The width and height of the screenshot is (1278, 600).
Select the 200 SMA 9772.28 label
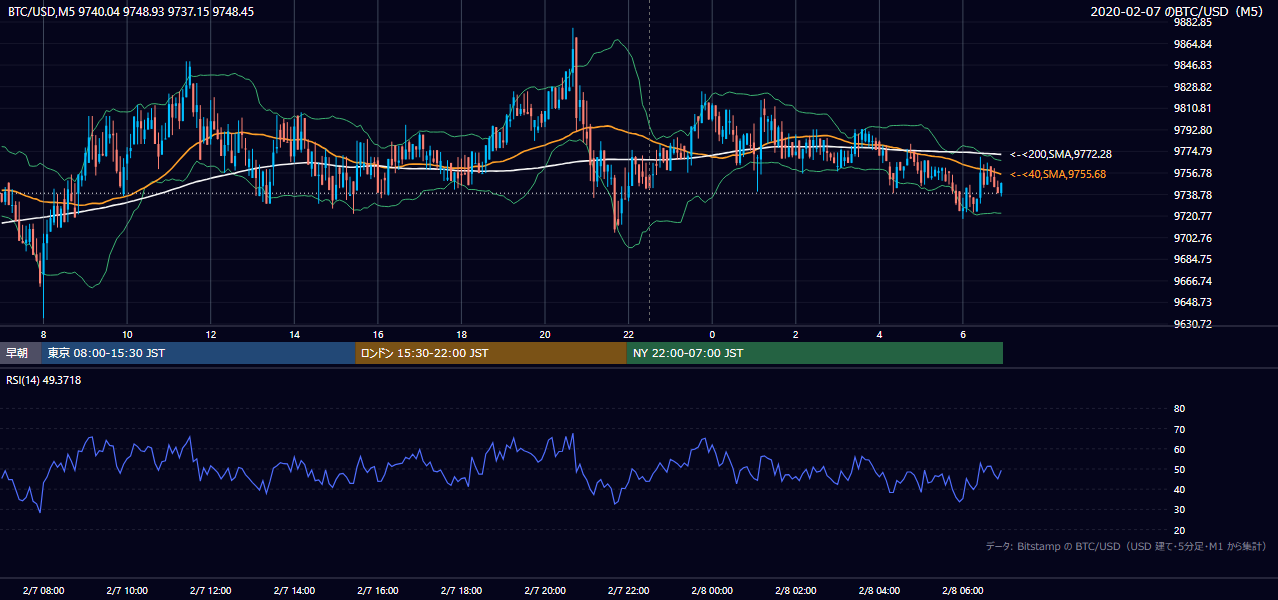(x=1061, y=155)
